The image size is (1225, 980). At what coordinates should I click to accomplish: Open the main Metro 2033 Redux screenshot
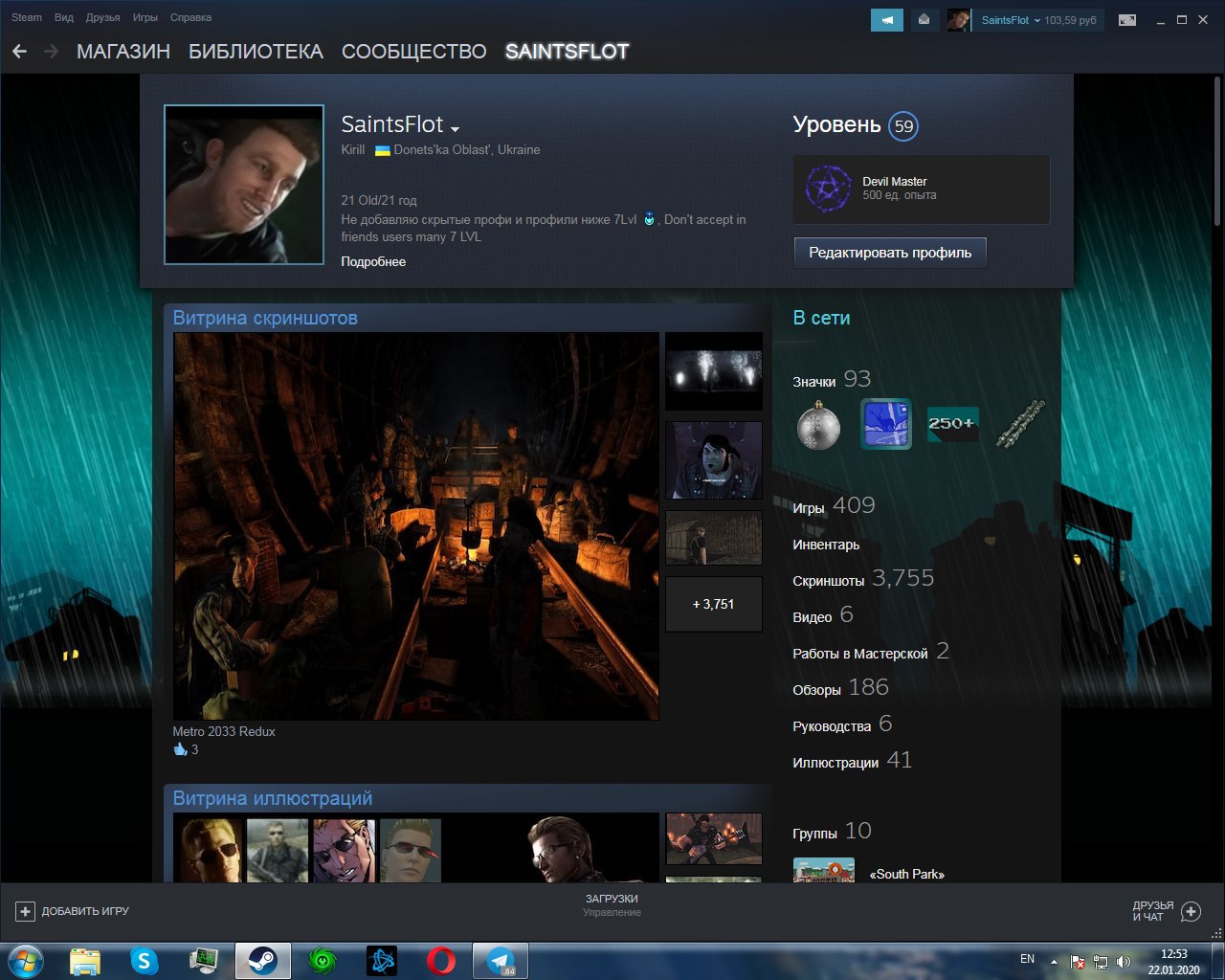[416, 525]
